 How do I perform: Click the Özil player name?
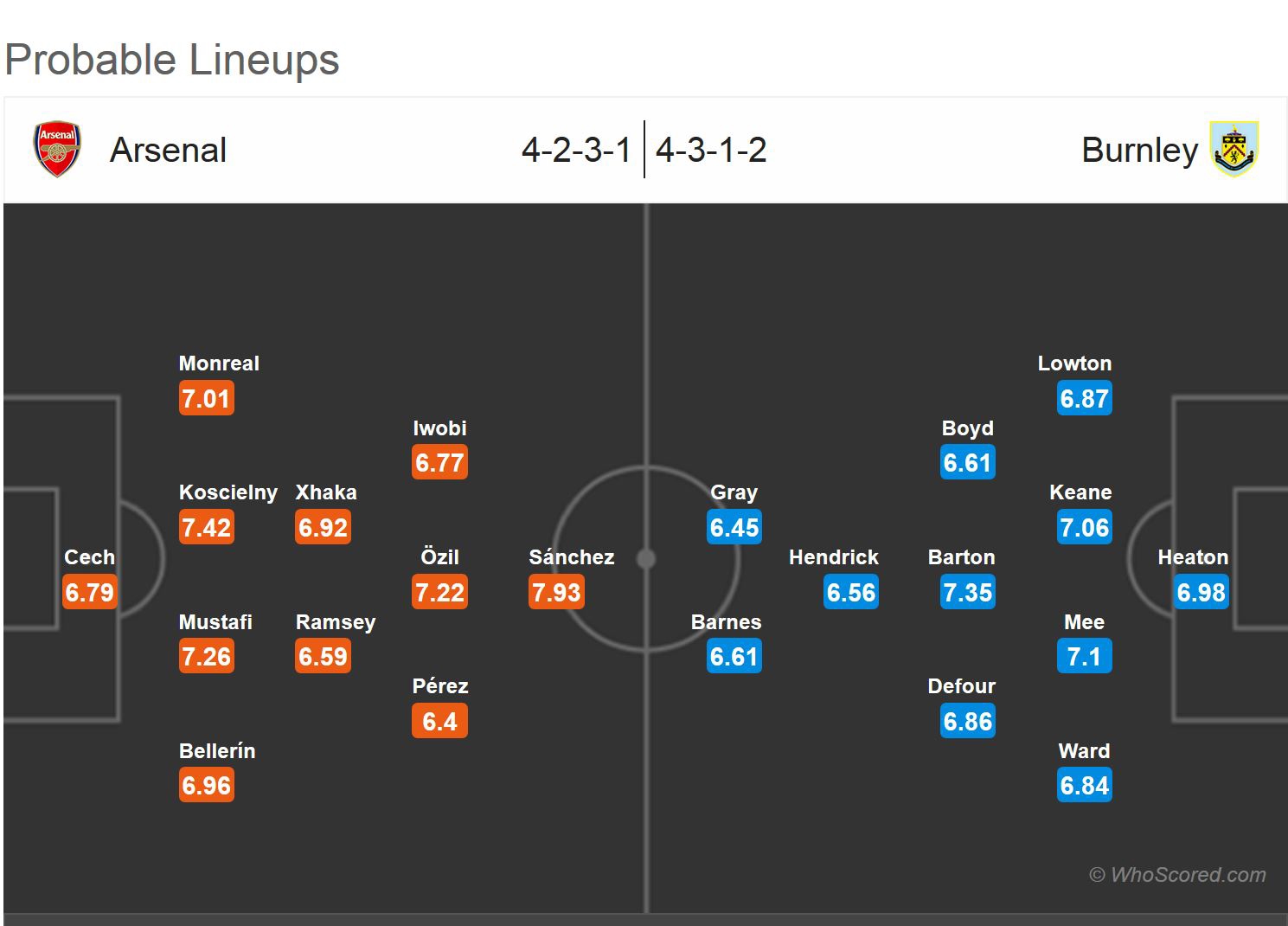[439, 557]
